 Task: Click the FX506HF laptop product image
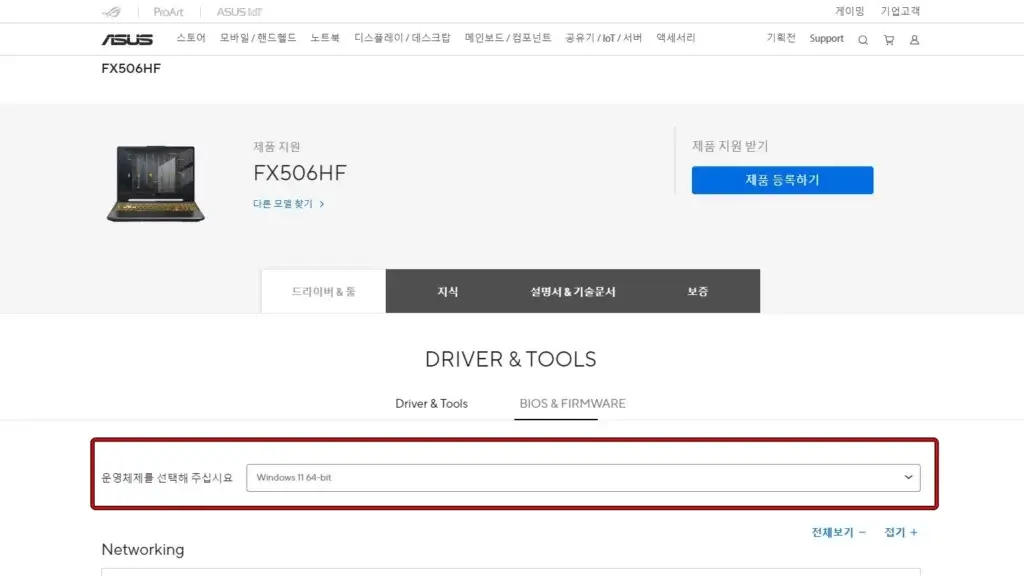[x=154, y=184]
